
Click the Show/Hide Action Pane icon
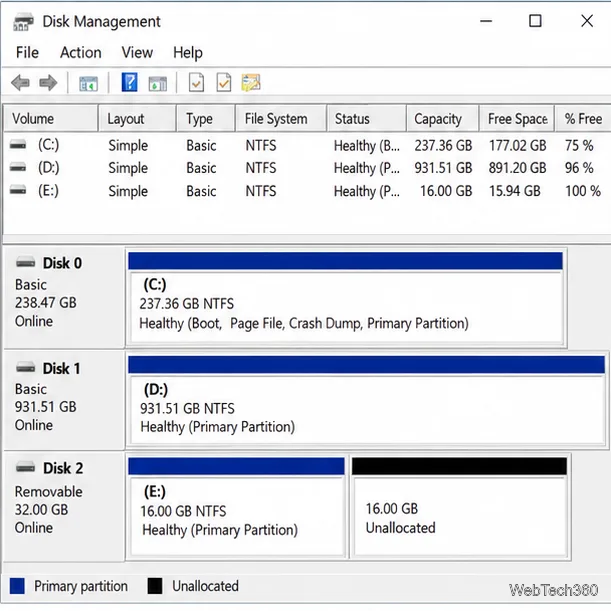(x=157, y=83)
